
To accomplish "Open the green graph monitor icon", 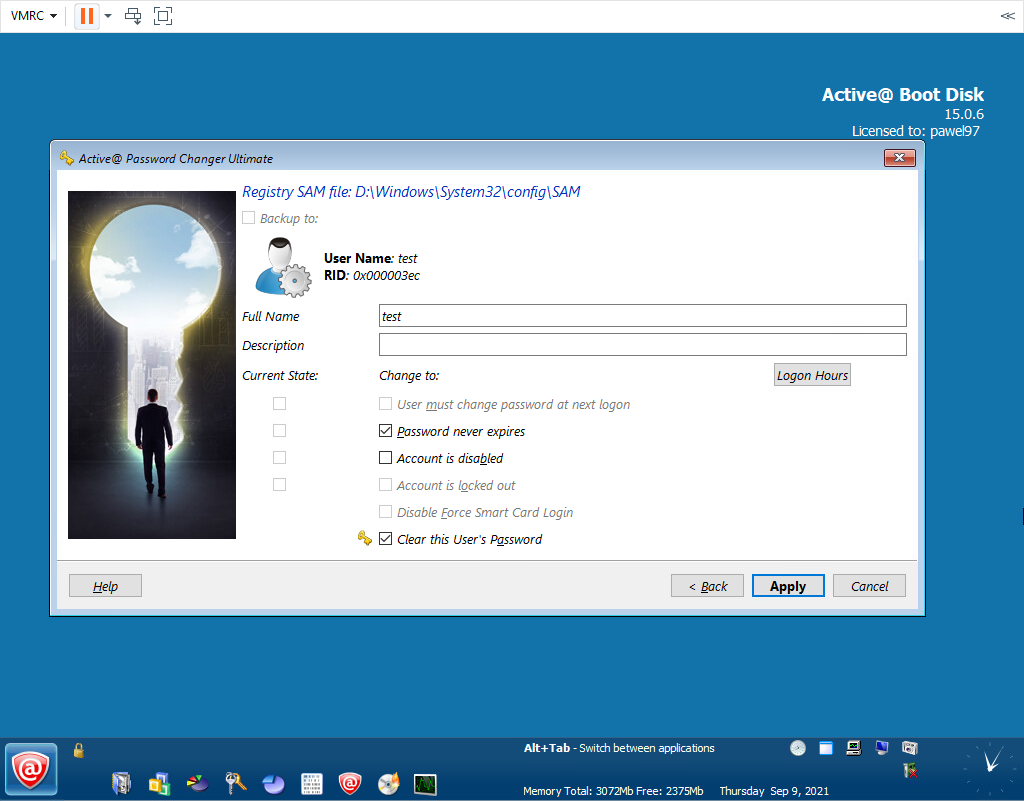I will point(425,783).
